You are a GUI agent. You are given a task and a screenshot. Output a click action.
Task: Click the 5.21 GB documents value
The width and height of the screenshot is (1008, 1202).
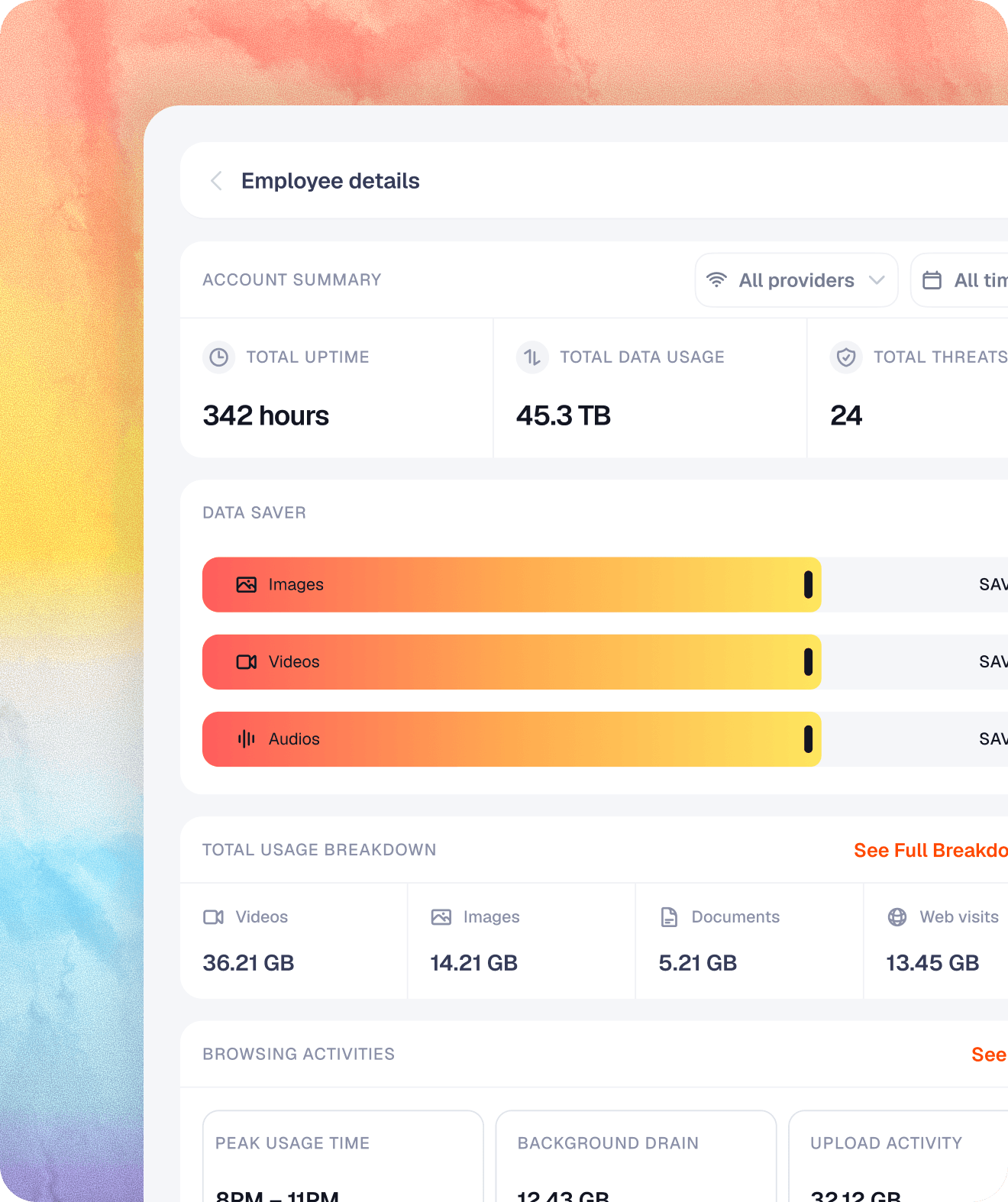point(698,963)
